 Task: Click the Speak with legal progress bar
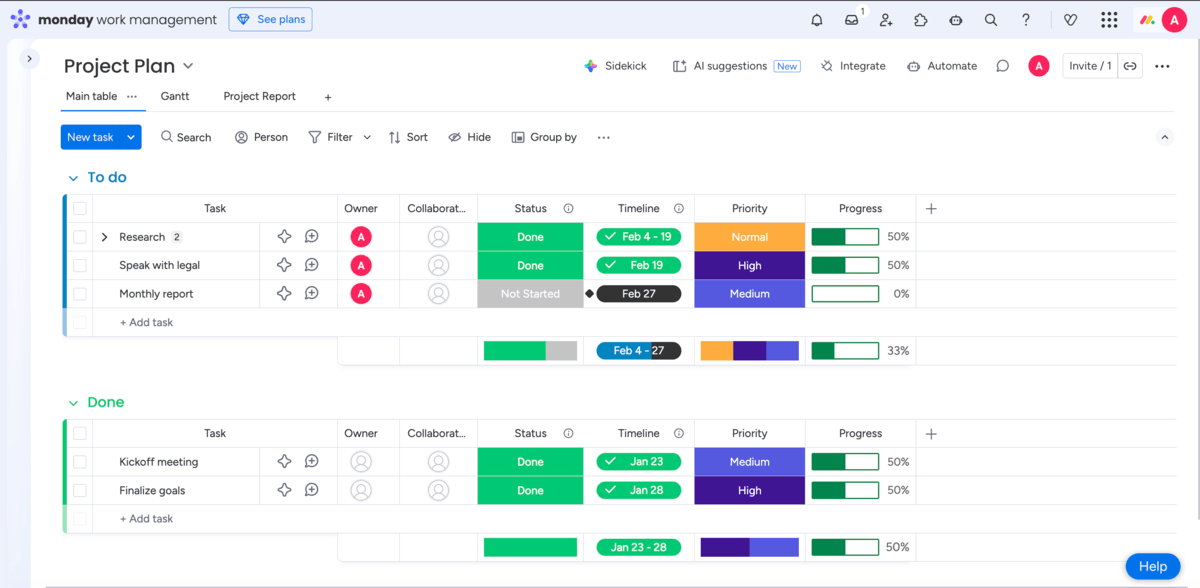845,265
